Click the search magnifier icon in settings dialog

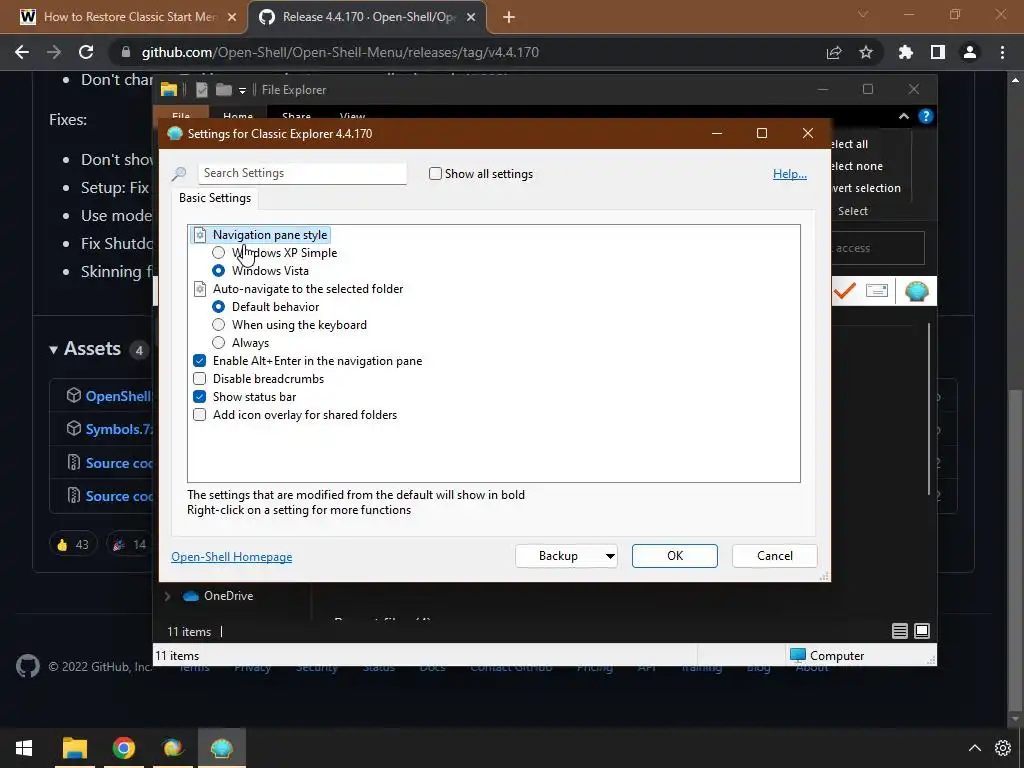tap(178, 173)
